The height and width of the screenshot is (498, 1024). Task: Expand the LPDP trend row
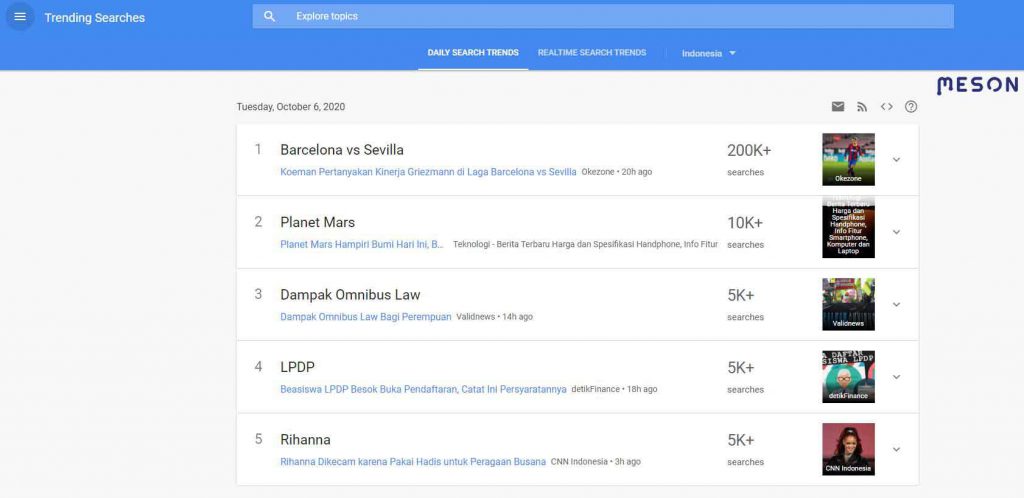(896, 377)
